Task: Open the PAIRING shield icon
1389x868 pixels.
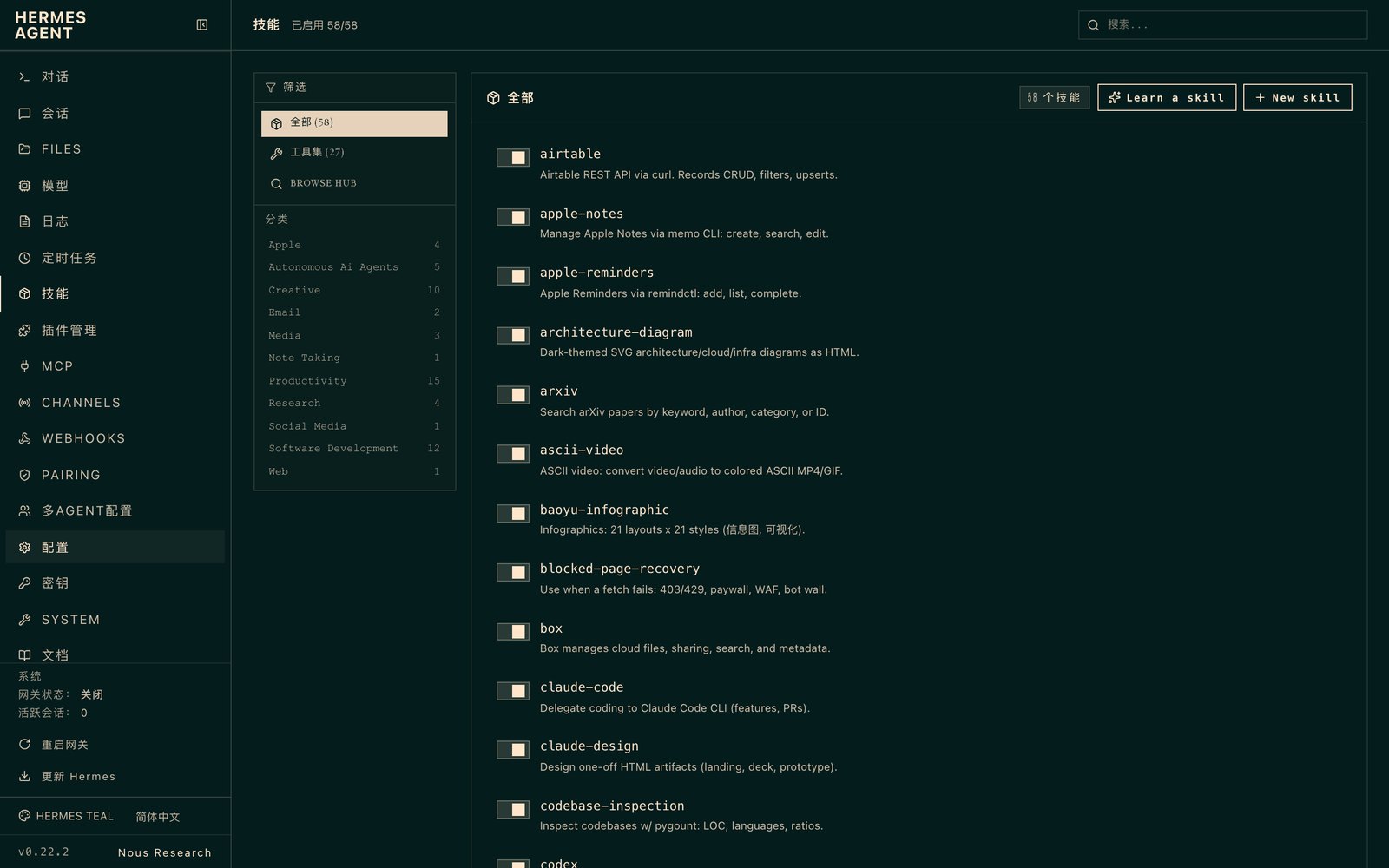Action: [24, 475]
